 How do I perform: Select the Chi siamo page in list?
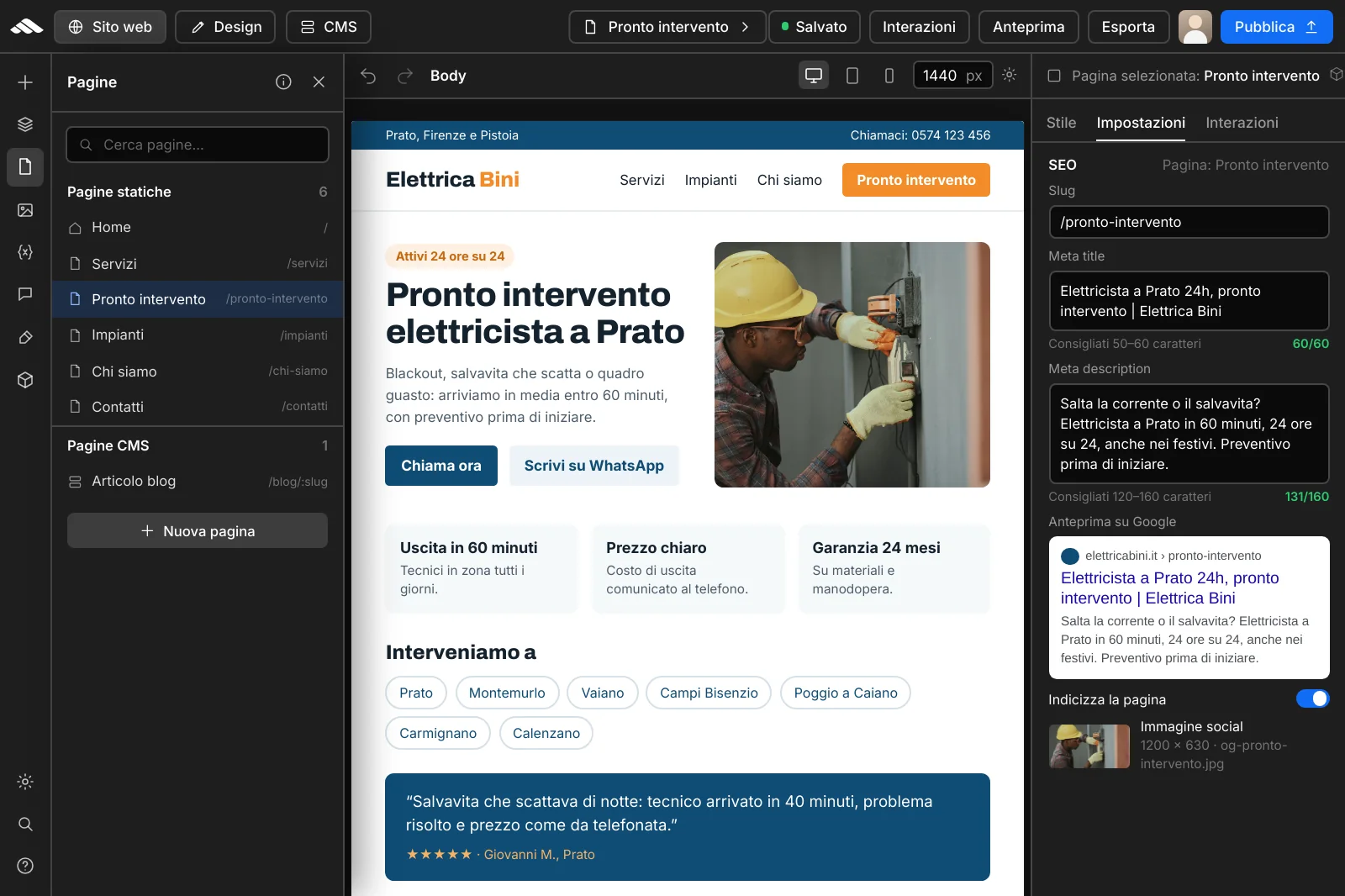(x=198, y=371)
